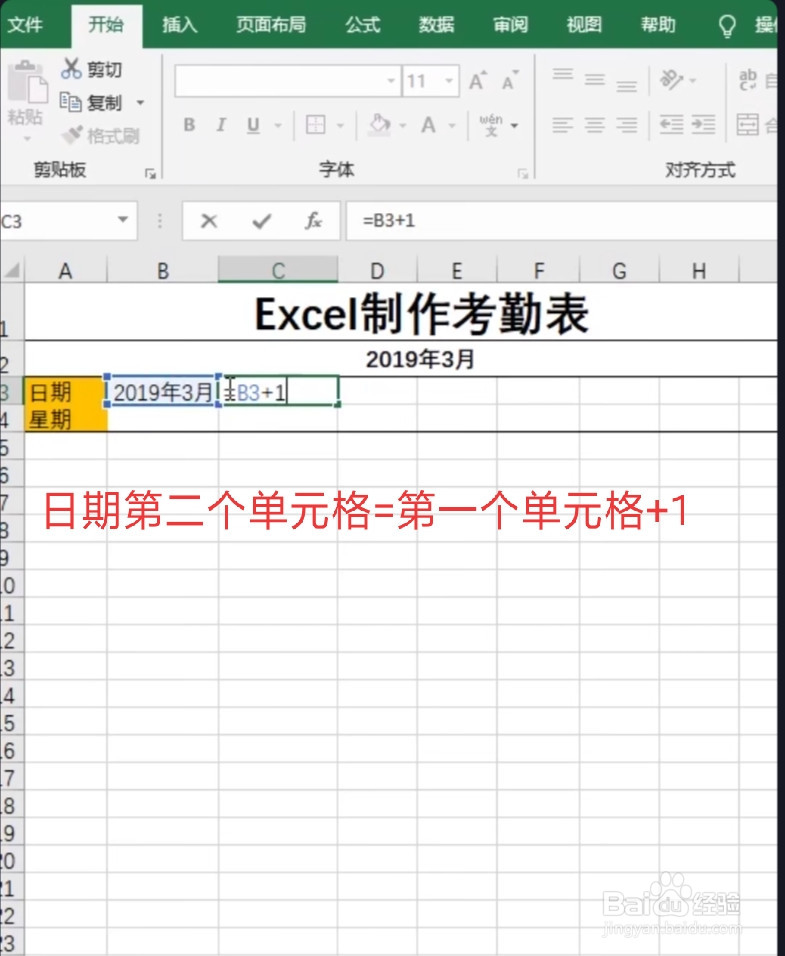Click the Merge and Center icon
This screenshot has width=785, height=956.
coord(748,124)
